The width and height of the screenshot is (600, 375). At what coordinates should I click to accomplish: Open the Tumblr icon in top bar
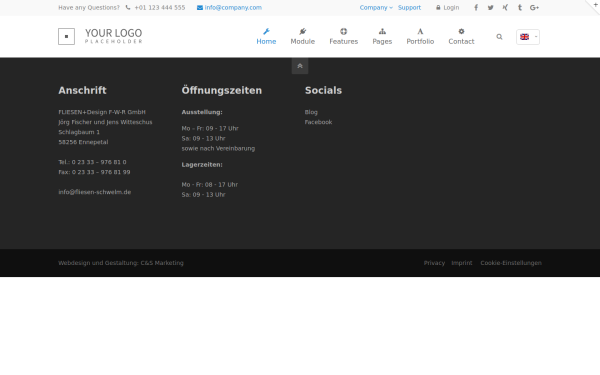click(520, 8)
